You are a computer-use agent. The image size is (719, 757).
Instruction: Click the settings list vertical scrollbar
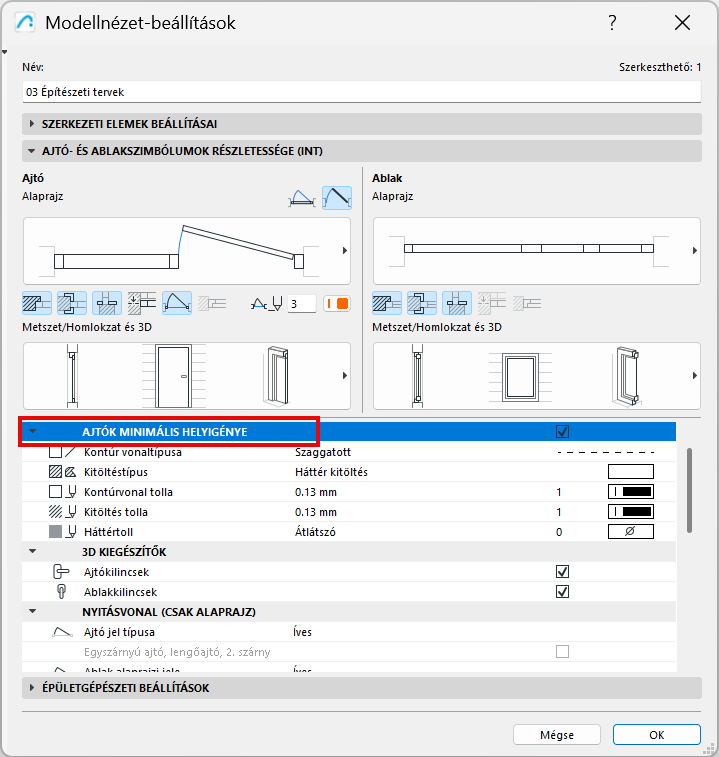690,491
